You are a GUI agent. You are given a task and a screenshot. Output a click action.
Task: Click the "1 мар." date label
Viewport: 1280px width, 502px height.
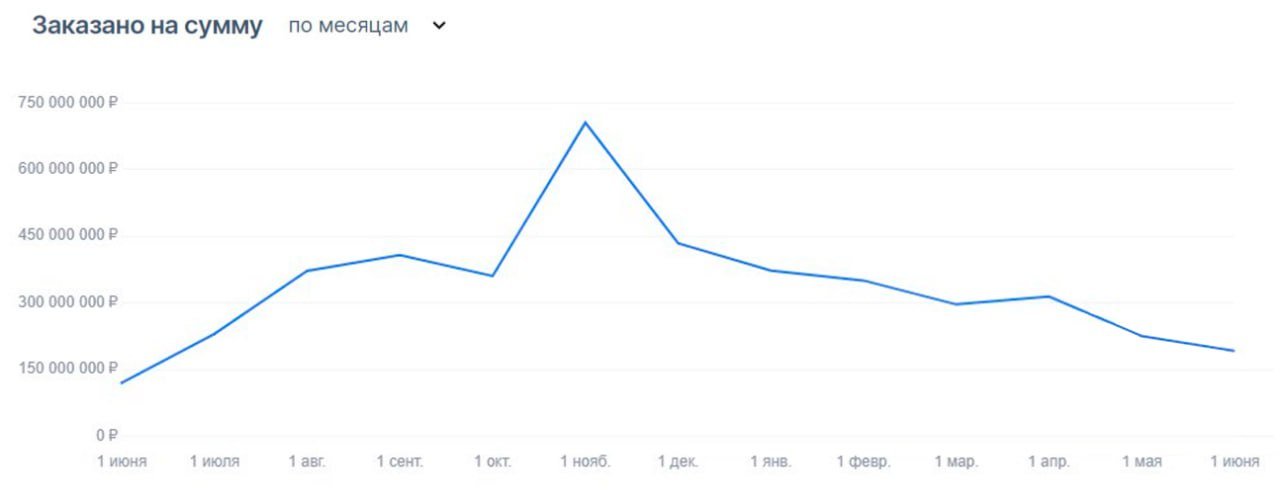956,462
